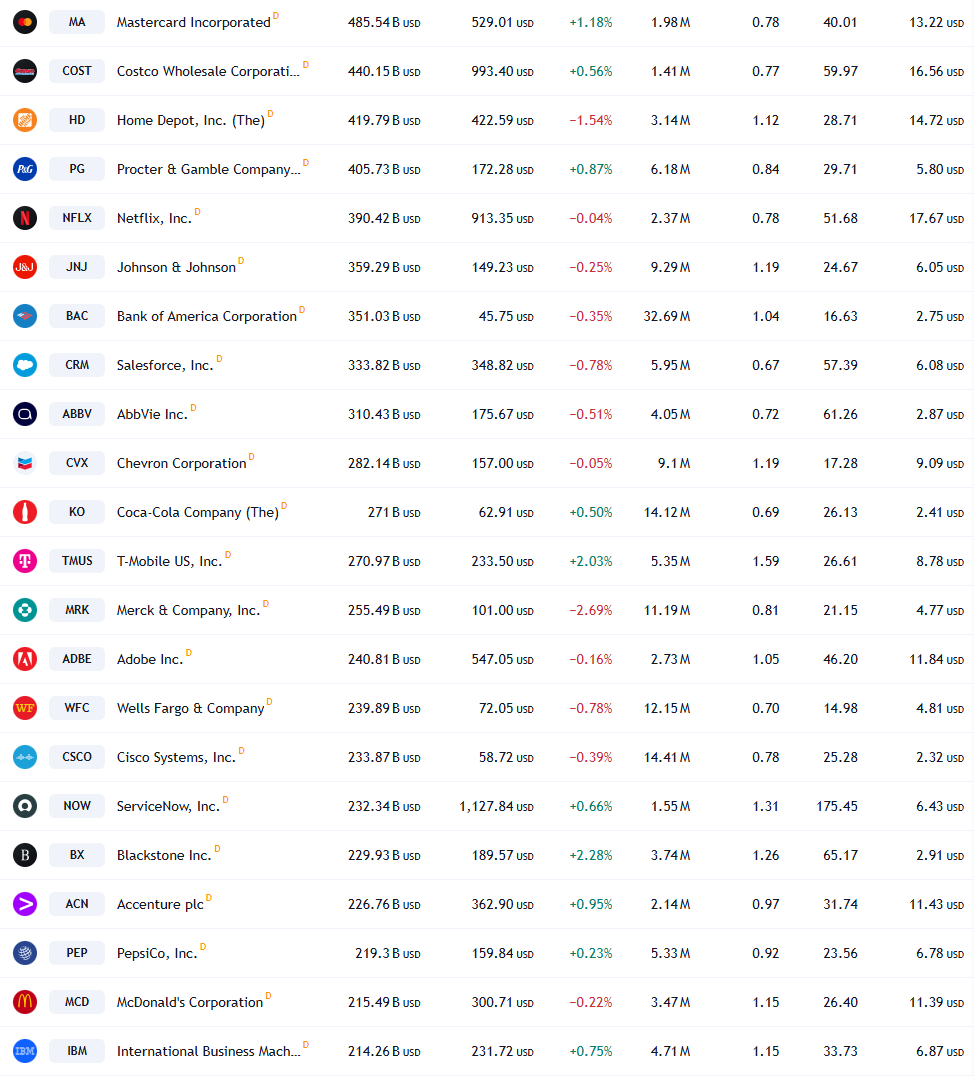Click Blackstone change value +2.28%
974x1076 pixels.
point(591,856)
